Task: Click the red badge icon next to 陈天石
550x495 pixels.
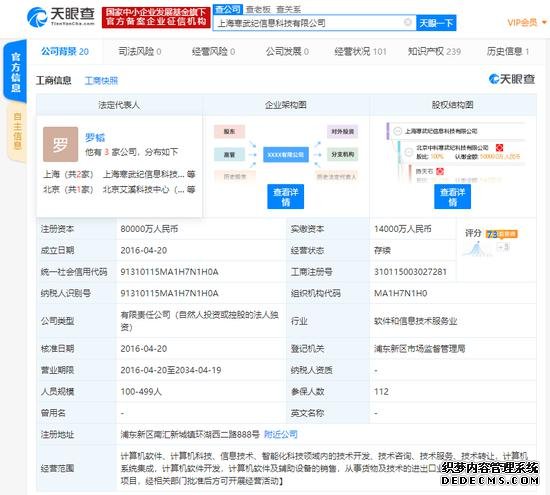Action: click(x=440, y=171)
